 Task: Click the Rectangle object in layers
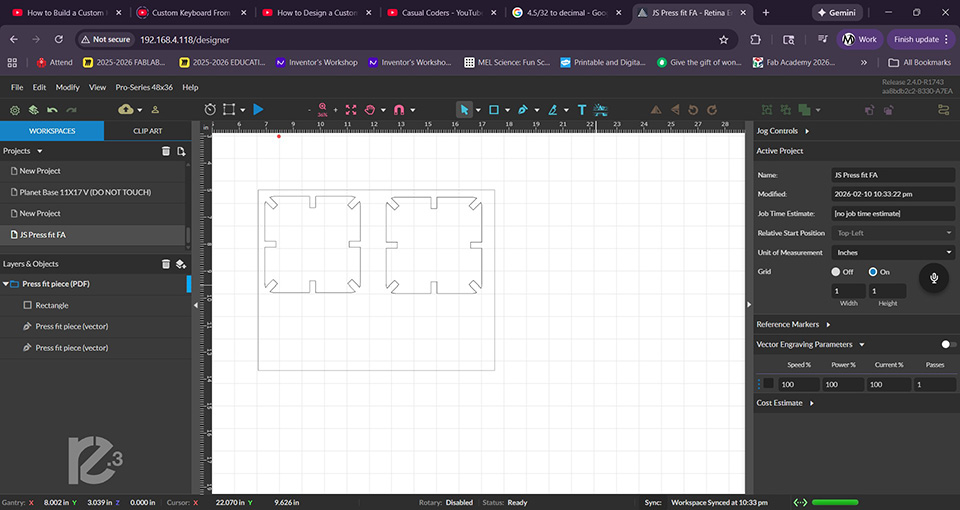click(x=52, y=305)
